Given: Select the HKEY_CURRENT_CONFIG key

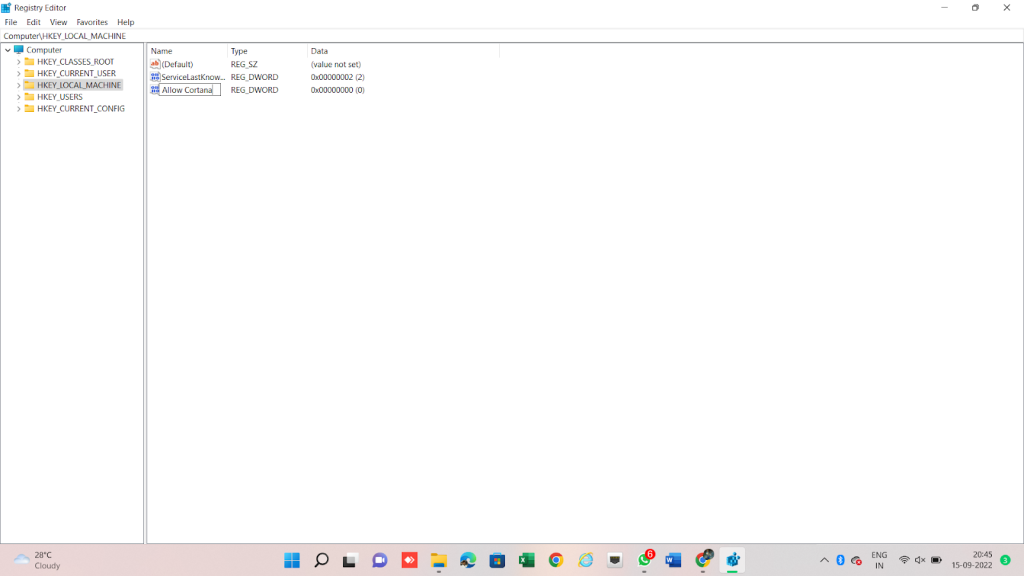Looking at the screenshot, I should (x=80, y=109).
